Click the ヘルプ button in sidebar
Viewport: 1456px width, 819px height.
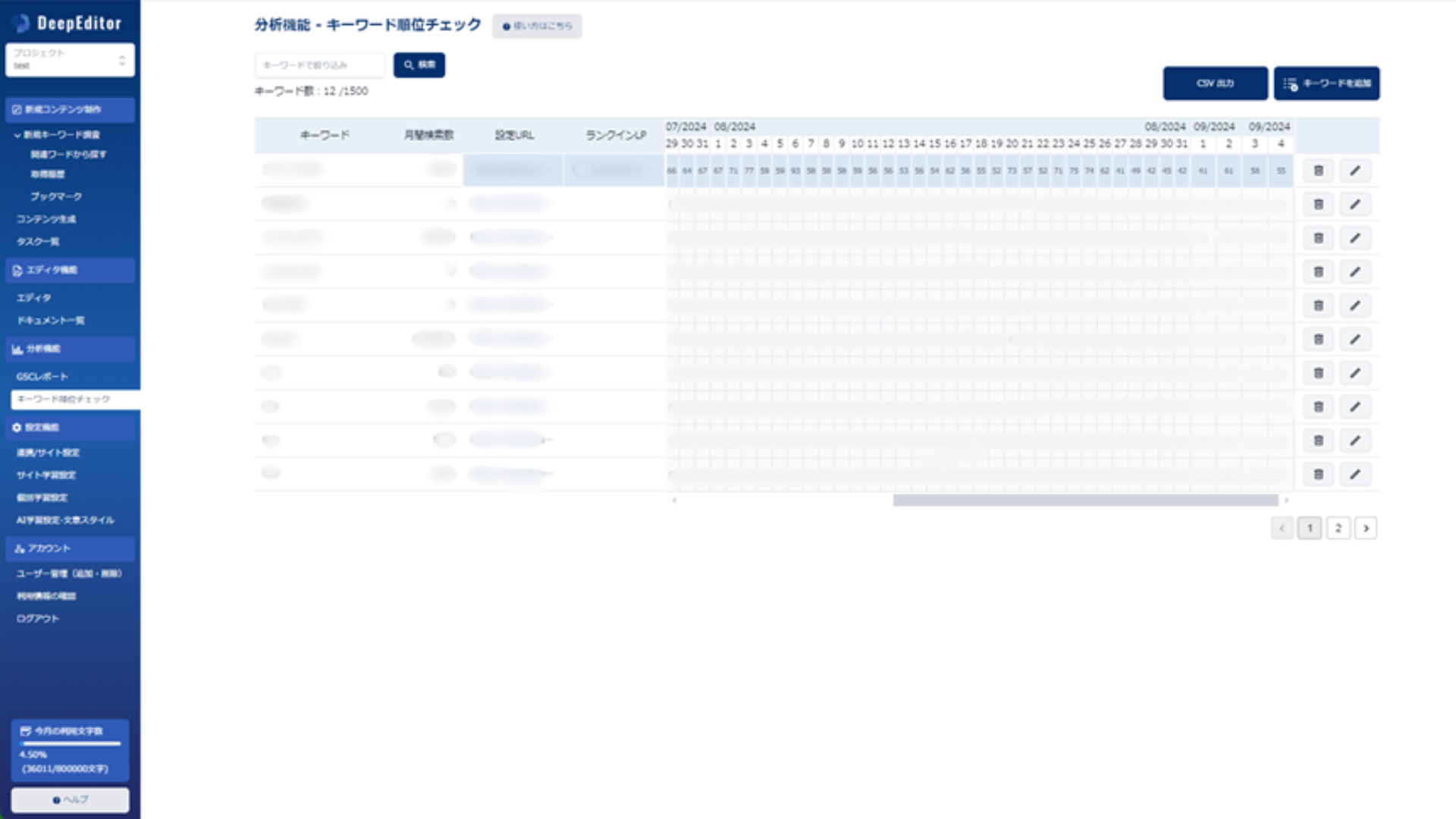pos(70,800)
